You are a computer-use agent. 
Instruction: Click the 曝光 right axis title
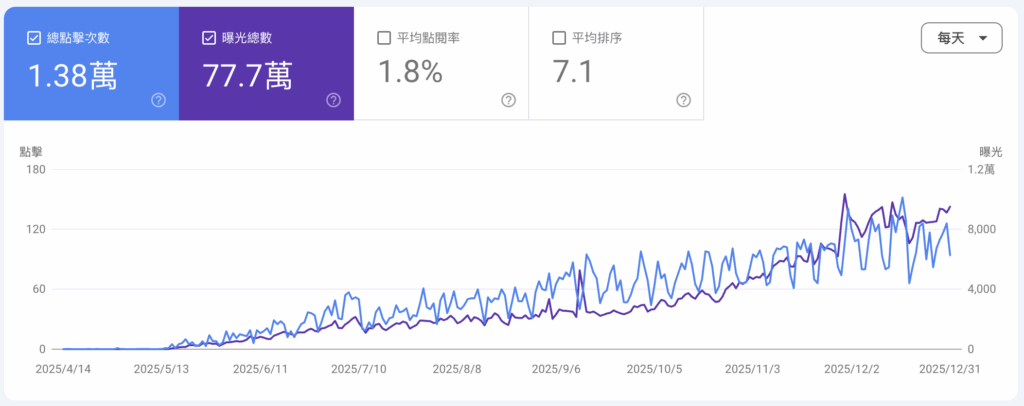[x=990, y=151]
